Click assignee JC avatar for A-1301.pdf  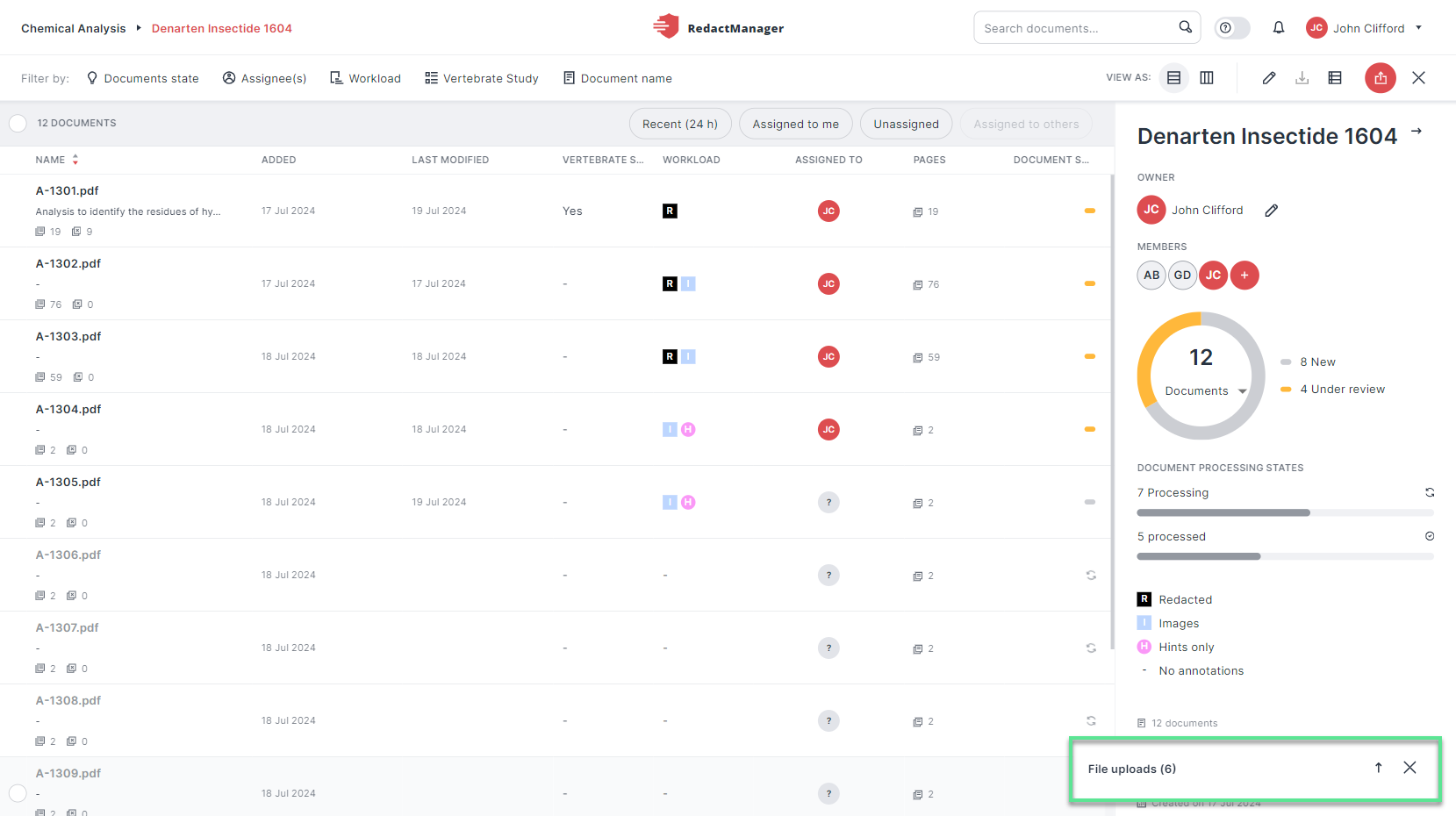click(x=828, y=211)
